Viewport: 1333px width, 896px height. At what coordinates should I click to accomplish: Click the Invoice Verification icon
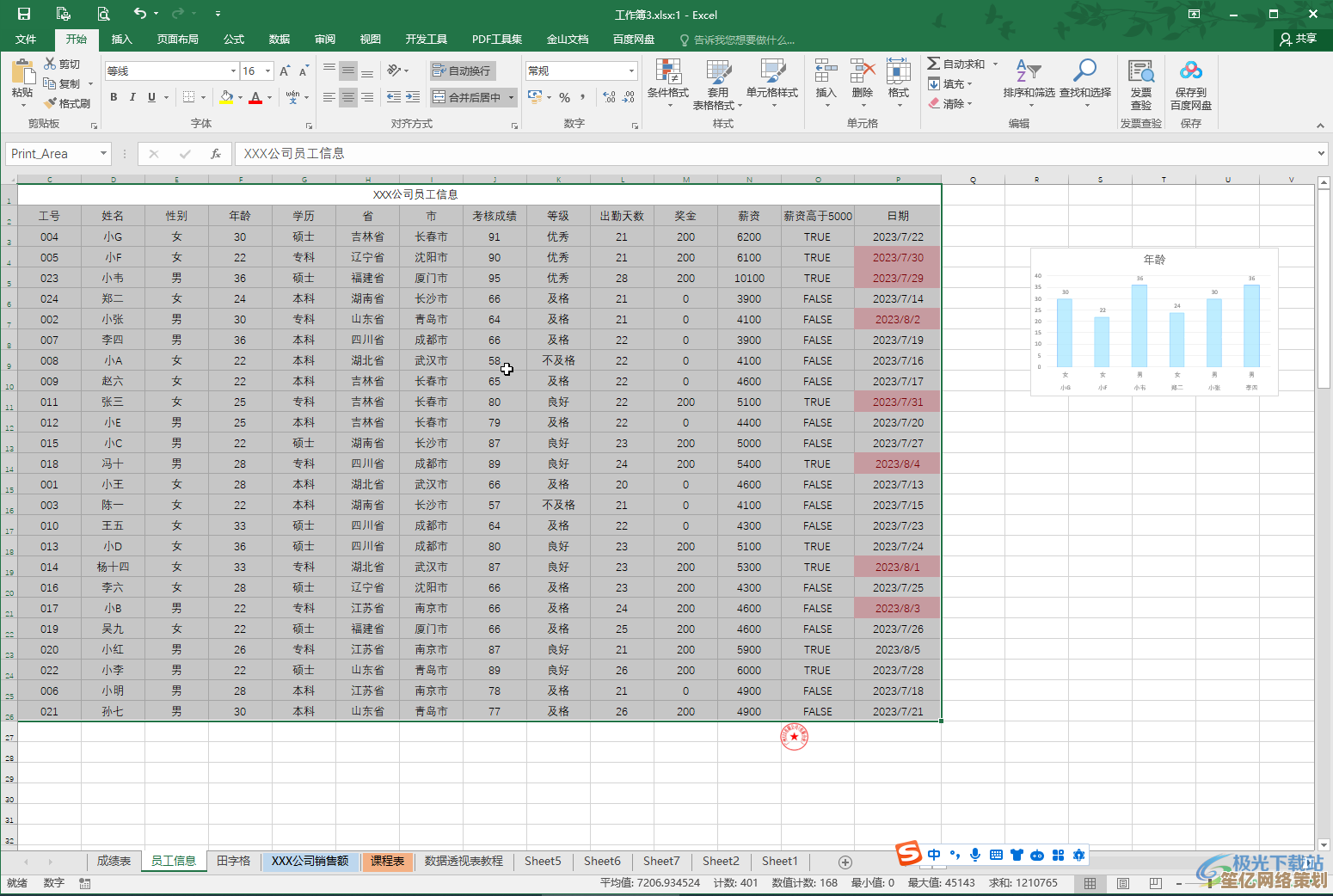(x=1140, y=71)
